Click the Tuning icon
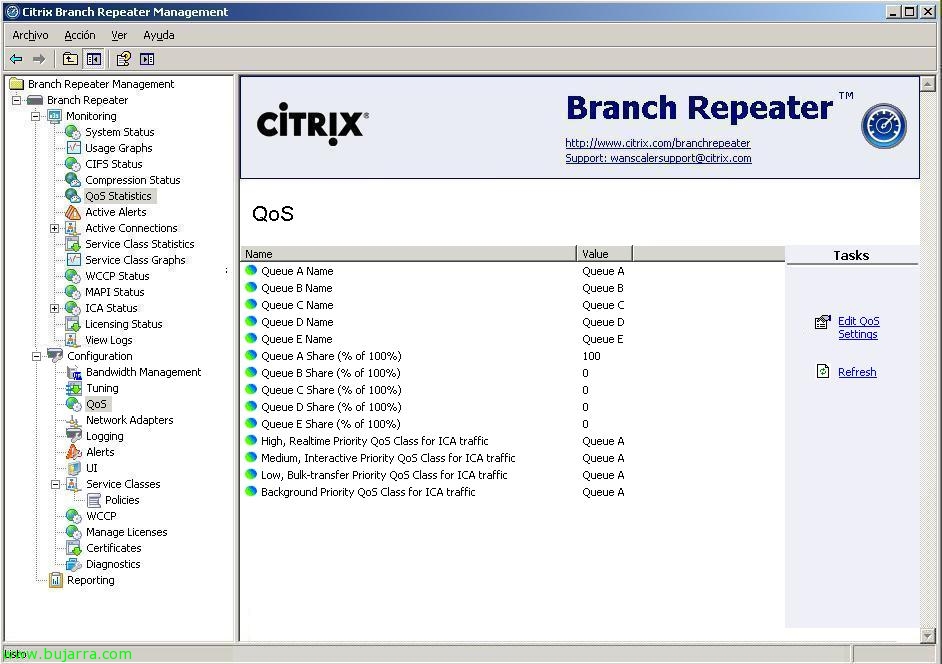This screenshot has width=942, height=664. (74, 388)
